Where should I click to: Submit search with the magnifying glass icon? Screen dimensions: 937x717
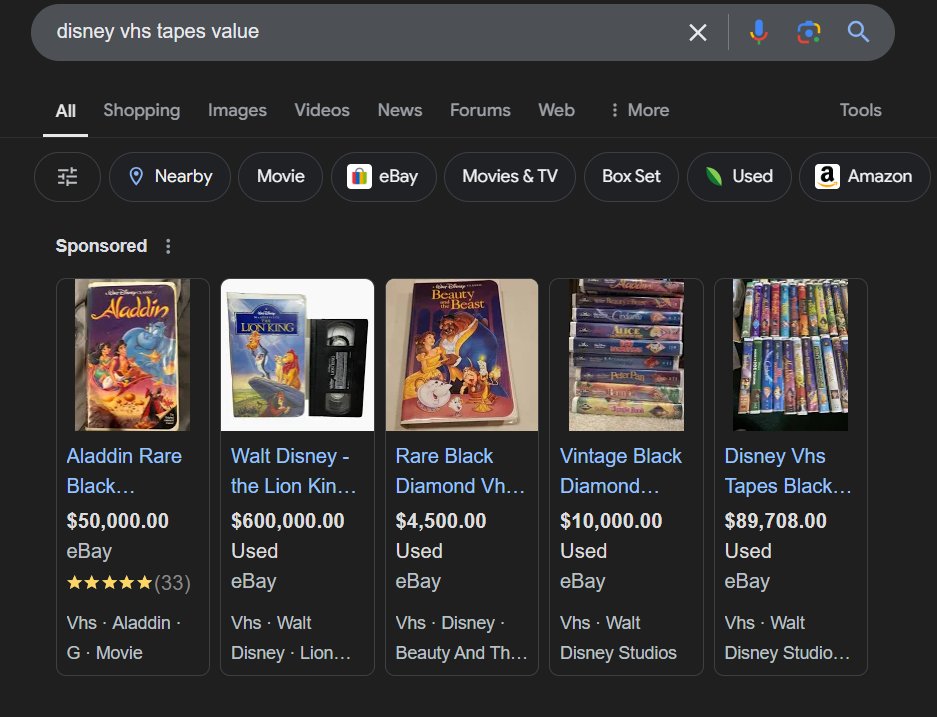(858, 31)
